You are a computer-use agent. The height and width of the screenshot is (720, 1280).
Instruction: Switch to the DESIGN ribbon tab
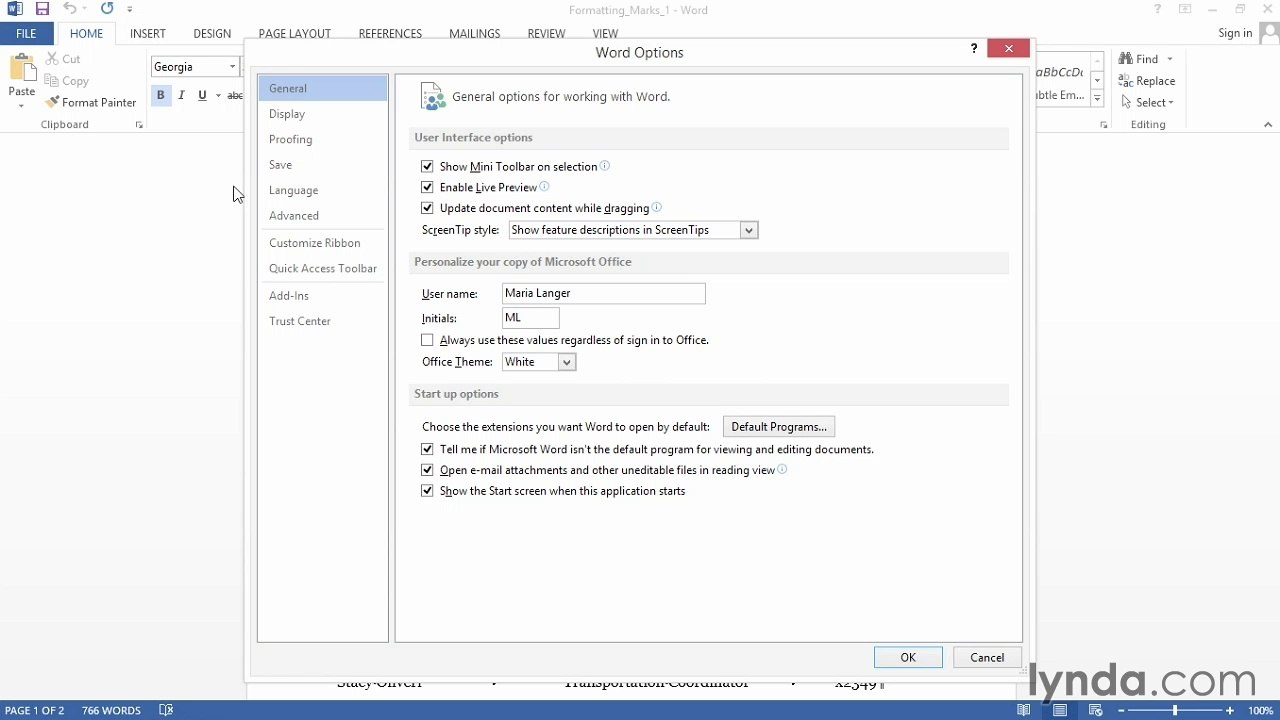point(212,33)
